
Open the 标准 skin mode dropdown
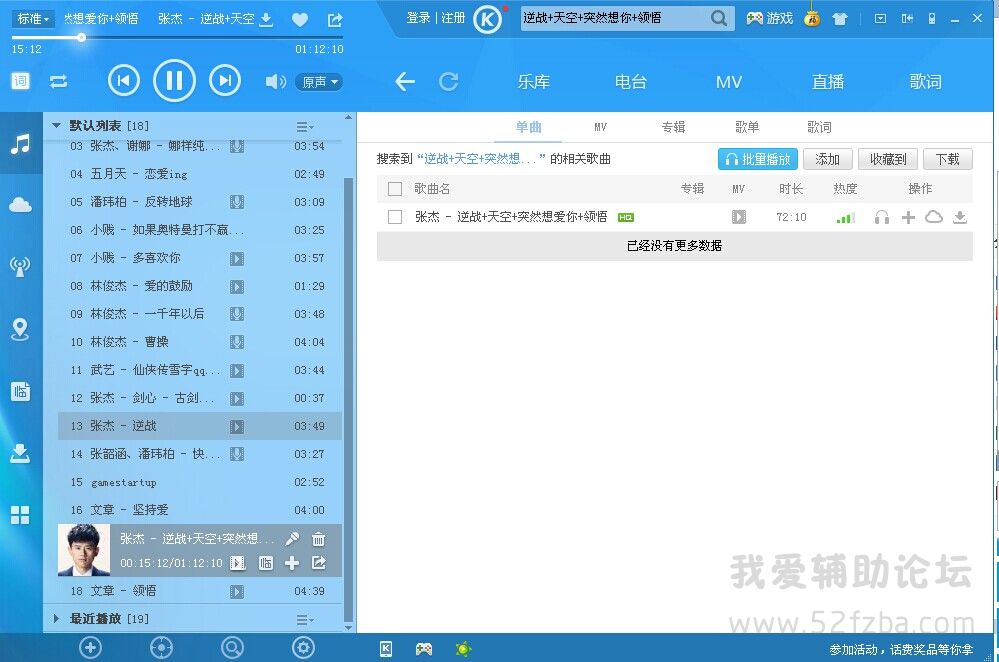(34, 19)
